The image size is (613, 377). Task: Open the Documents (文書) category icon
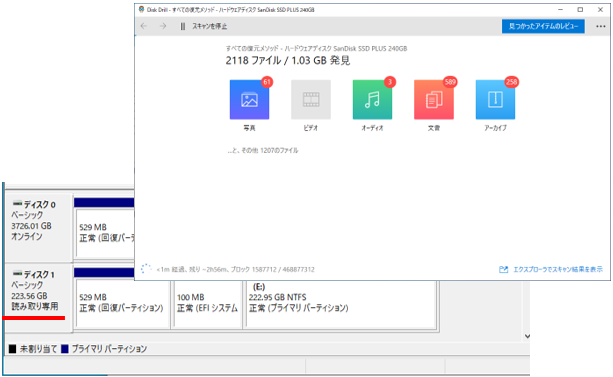(x=434, y=100)
